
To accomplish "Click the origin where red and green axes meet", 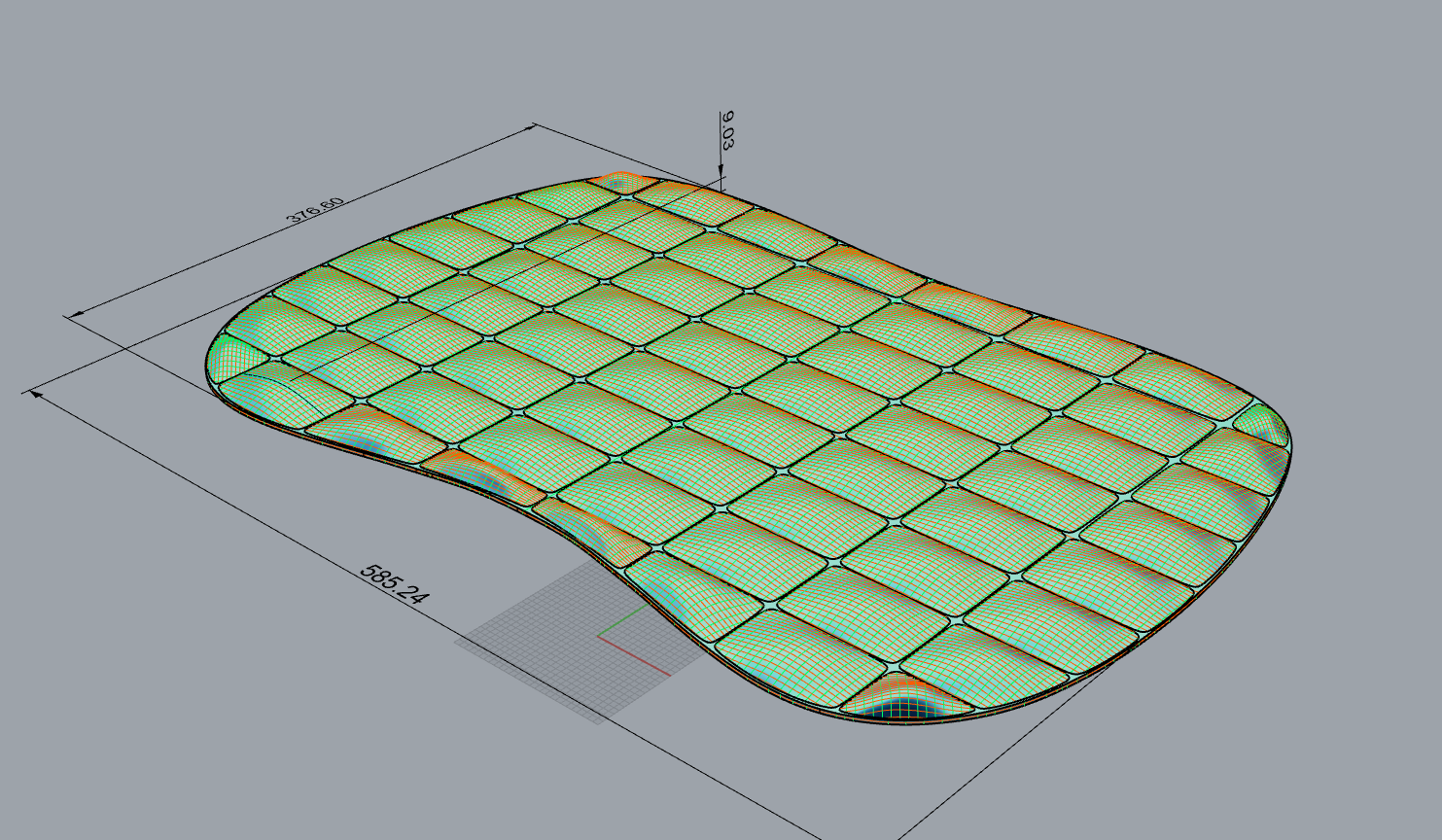I will (600, 639).
